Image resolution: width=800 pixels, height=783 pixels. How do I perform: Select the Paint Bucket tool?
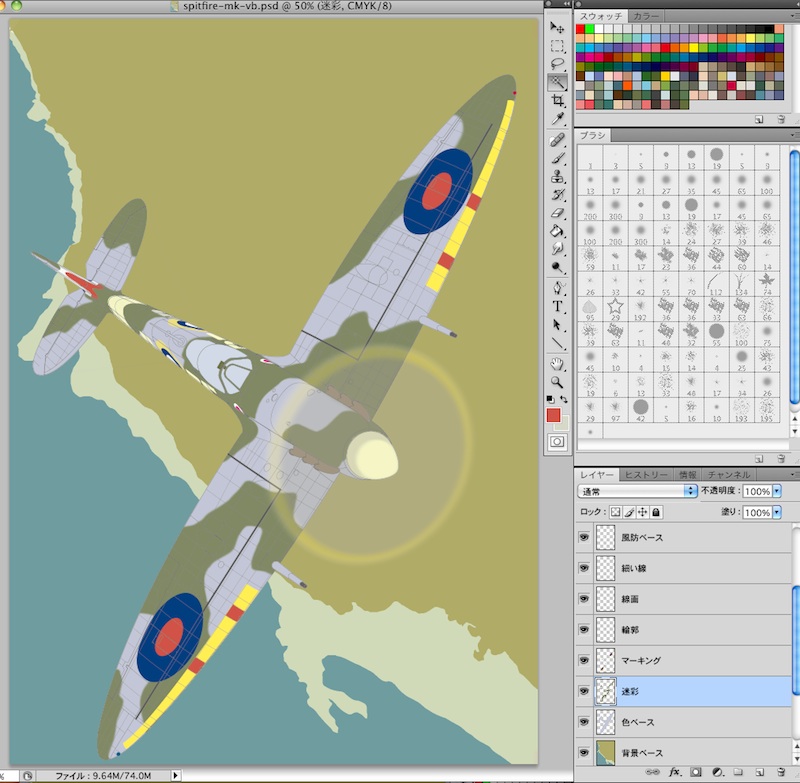[557, 231]
